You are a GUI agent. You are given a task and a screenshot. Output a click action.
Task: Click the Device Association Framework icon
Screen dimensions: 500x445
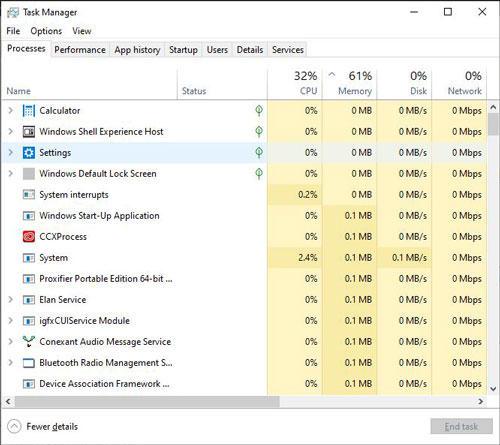pyautogui.click(x=29, y=384)
